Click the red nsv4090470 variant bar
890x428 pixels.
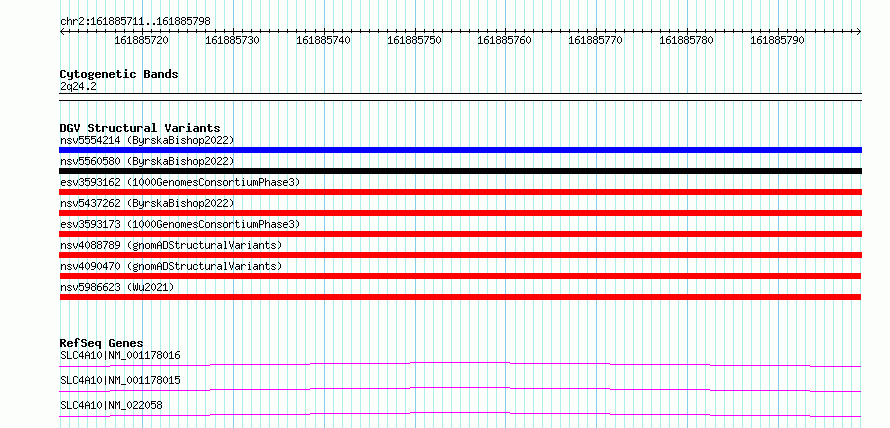click(460, 276)
